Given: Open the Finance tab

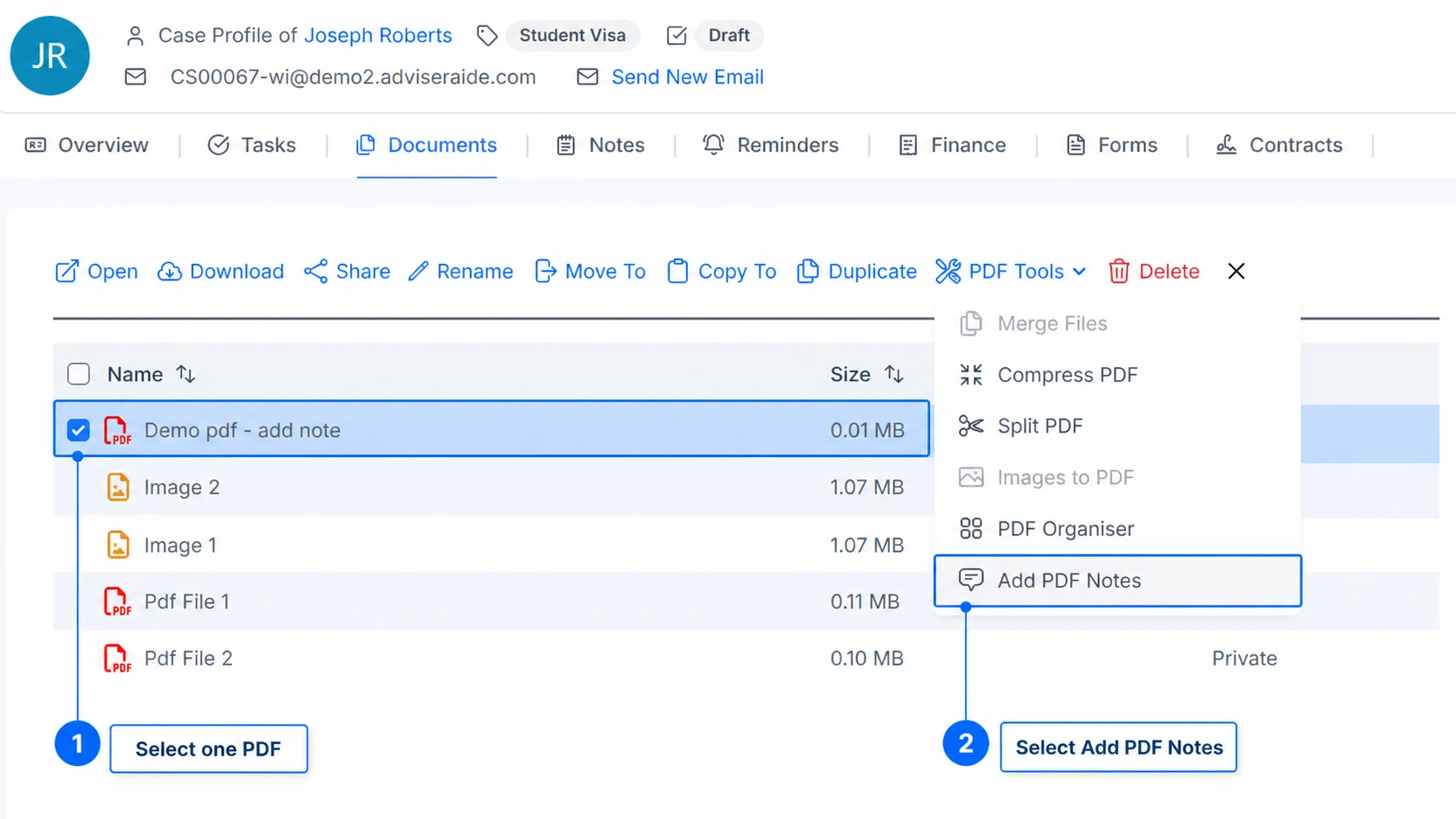Looking at the screenshot, I should click(x=952, y=145).
